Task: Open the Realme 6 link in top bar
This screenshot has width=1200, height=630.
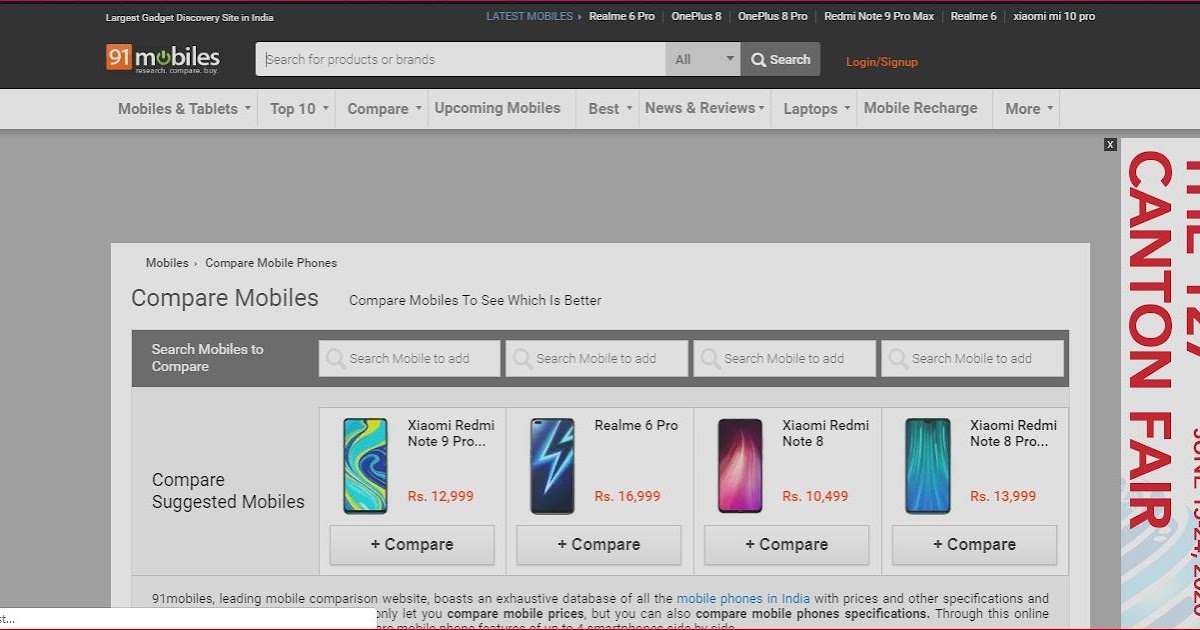Action: tap(973, 17)
